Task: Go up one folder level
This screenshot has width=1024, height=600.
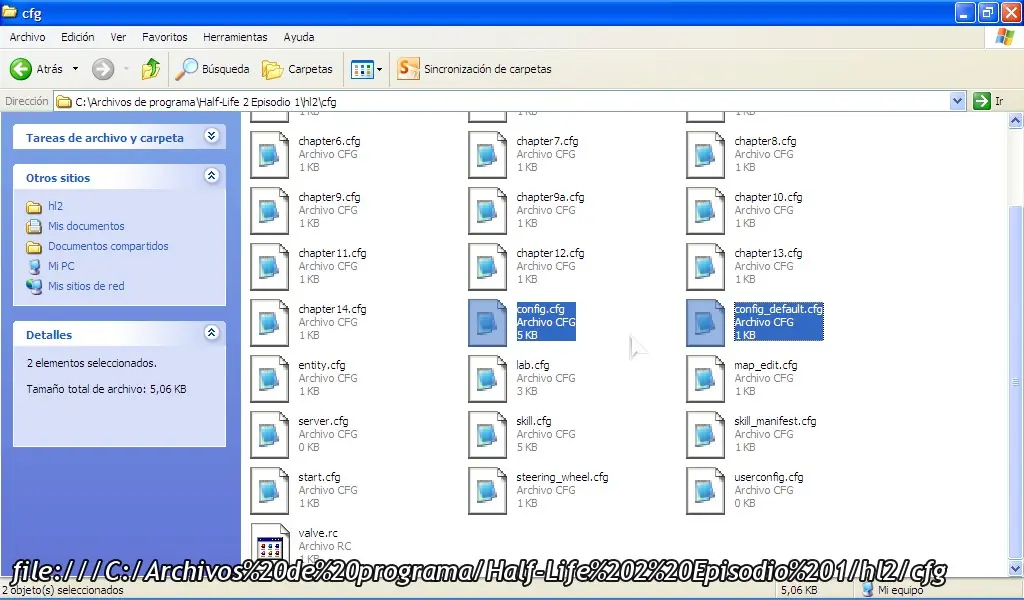Action: click(151, 69)
